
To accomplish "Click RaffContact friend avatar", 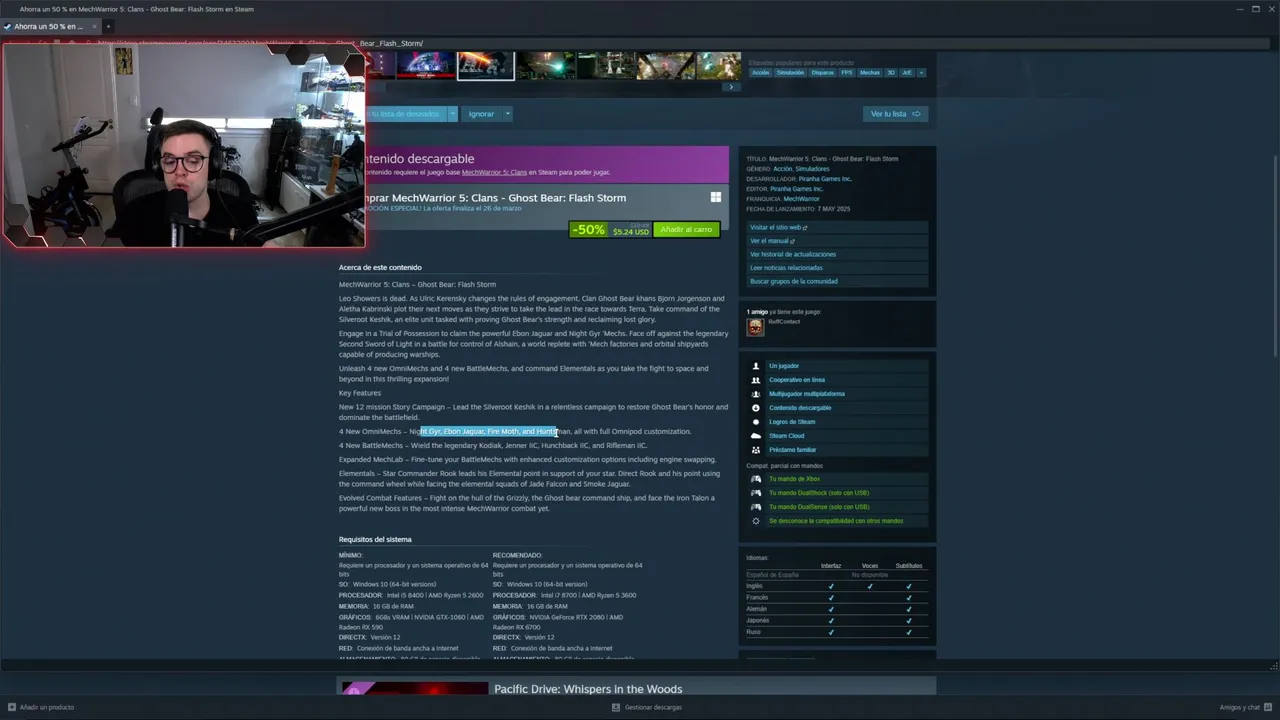I will click(755, 327).
